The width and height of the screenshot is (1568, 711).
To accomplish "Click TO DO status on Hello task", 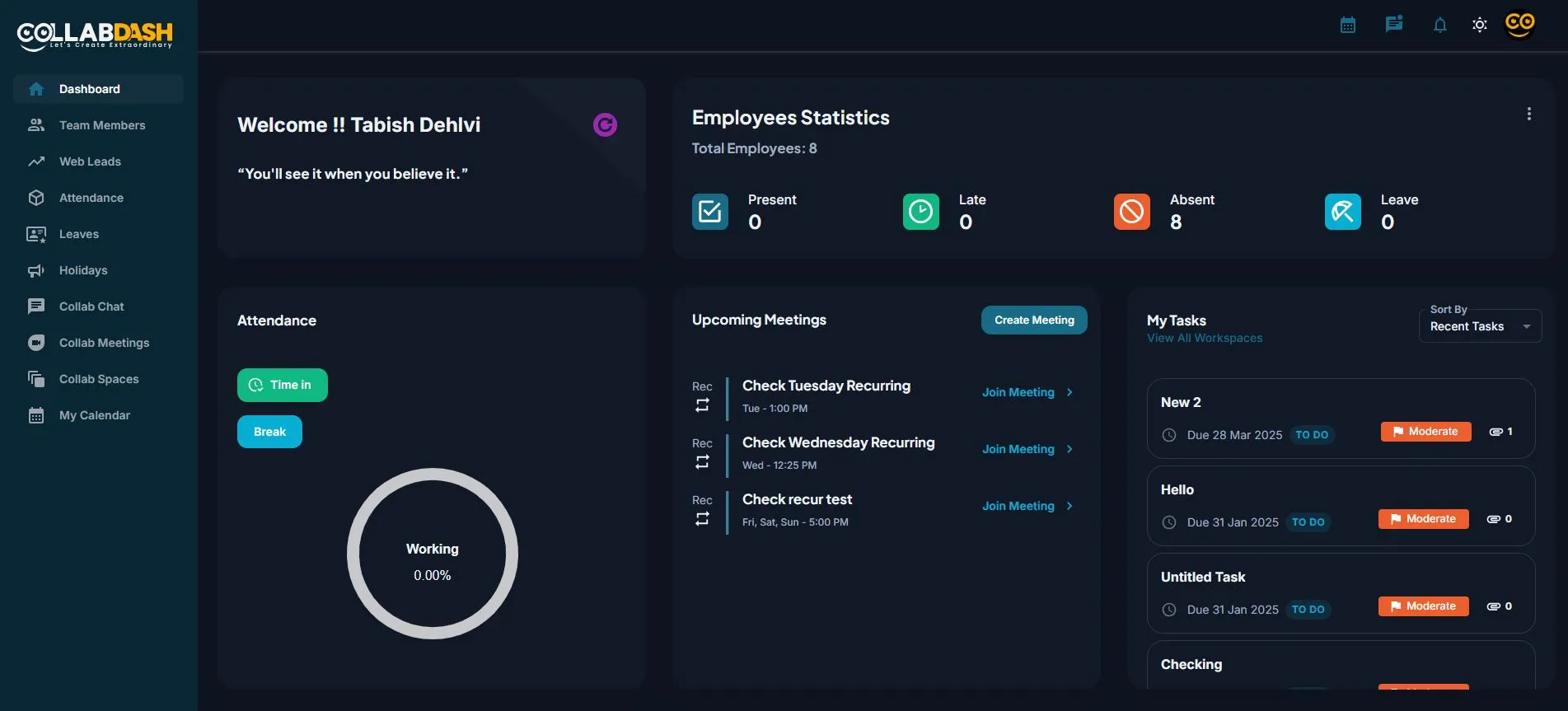I will 1308,522.
